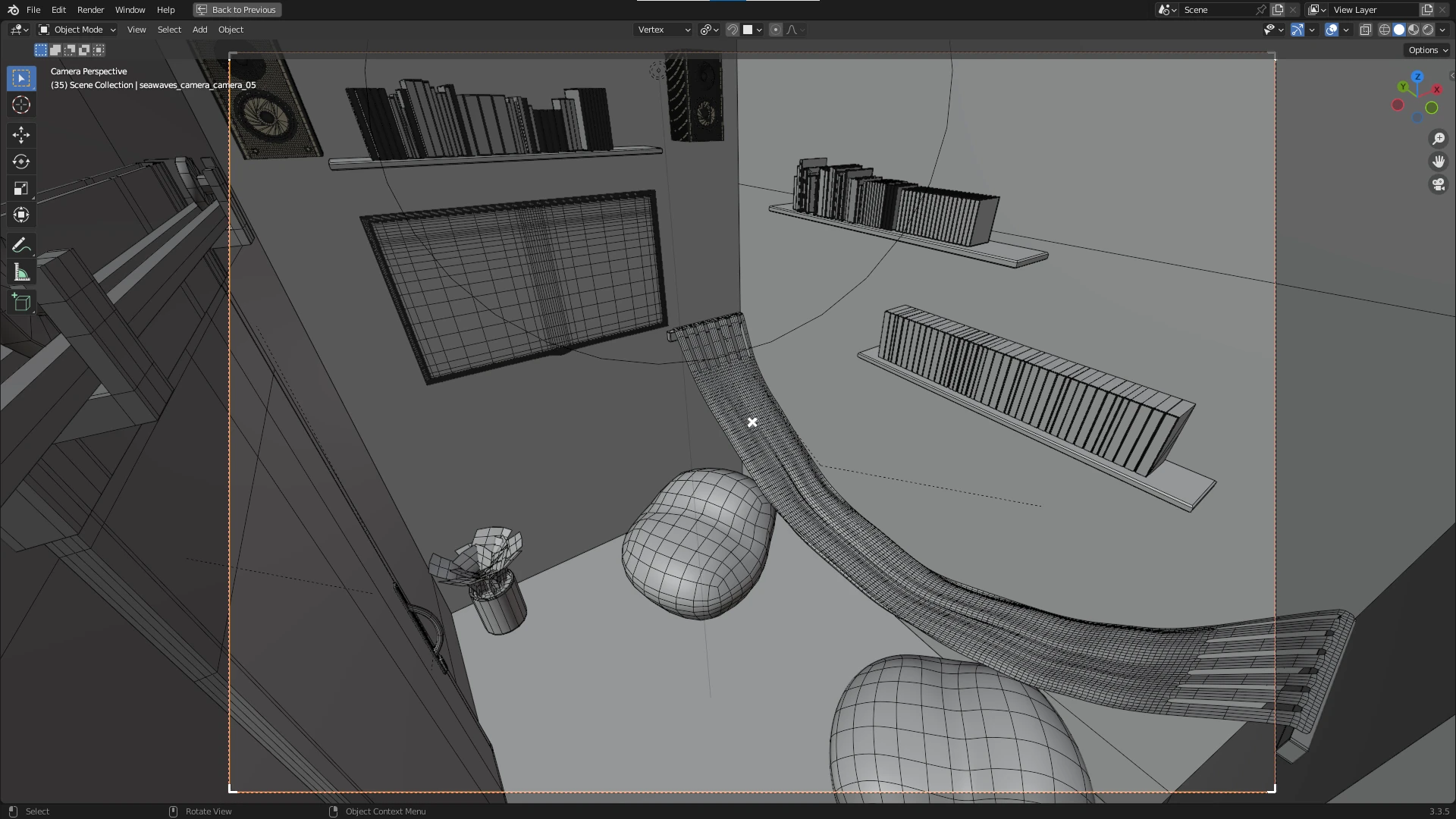Screen dimensions: 1456x819
Task: Open object types visibility dropdown
Action: (1274, 30)
